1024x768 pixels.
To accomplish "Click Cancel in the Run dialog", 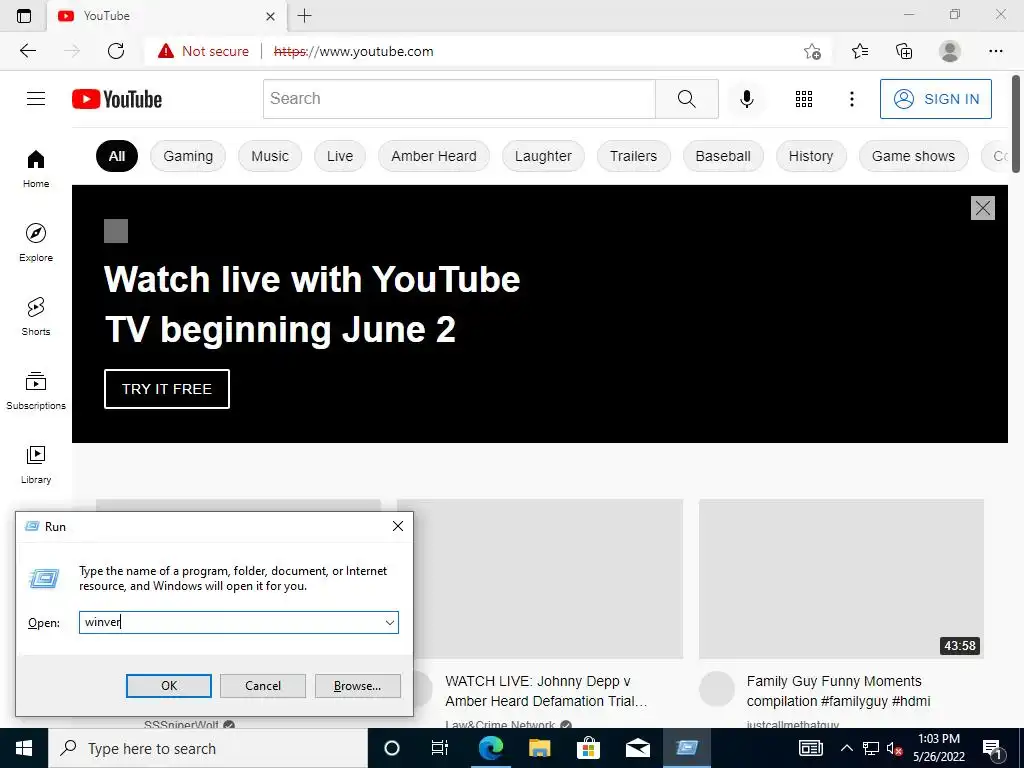I will (263, 686).
